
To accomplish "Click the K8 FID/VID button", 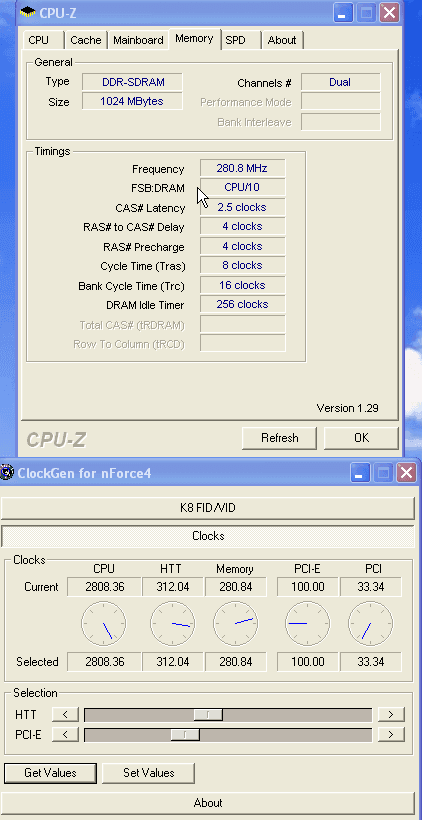I will point(208,508).
